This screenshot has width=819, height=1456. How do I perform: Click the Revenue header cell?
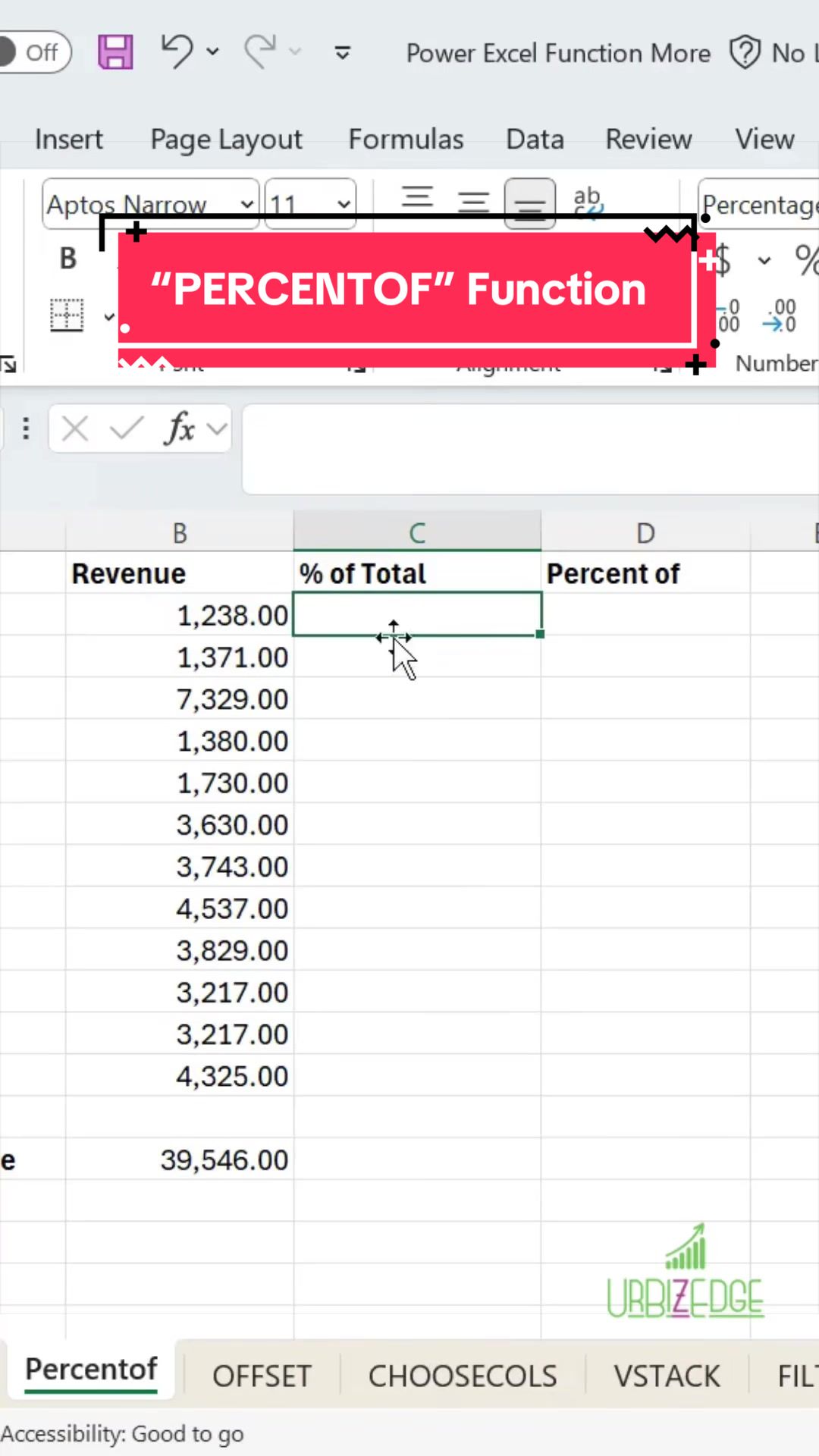pos(180,573)
